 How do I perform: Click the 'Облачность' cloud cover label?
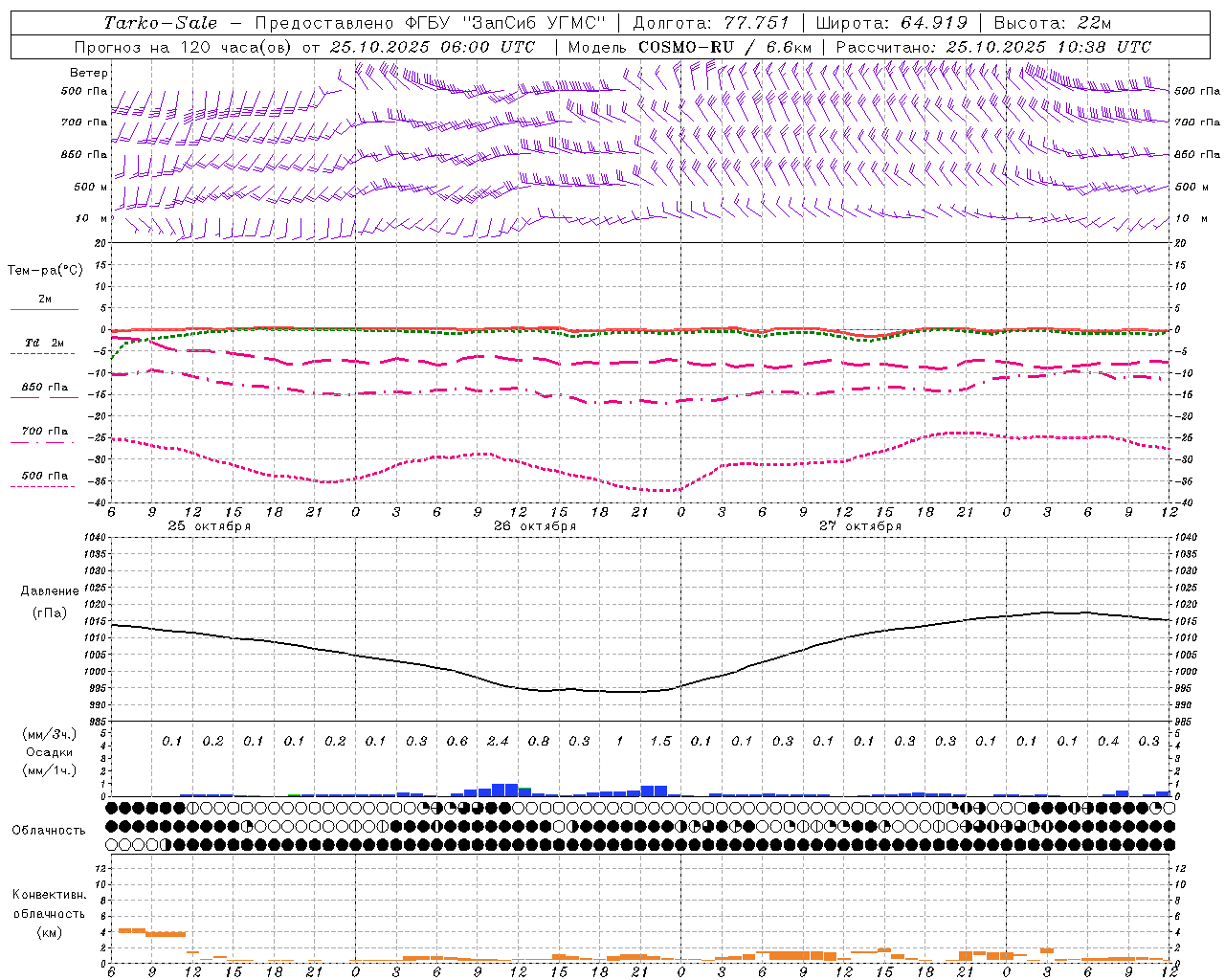(49, 830)
